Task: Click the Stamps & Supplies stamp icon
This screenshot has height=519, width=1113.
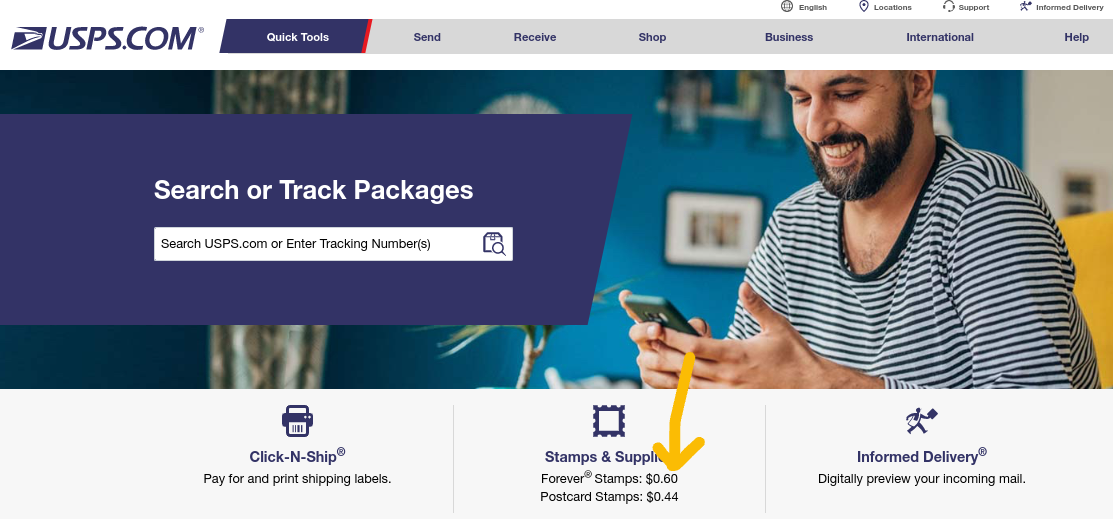Action: pyautogui.click(x=609, y=421)
